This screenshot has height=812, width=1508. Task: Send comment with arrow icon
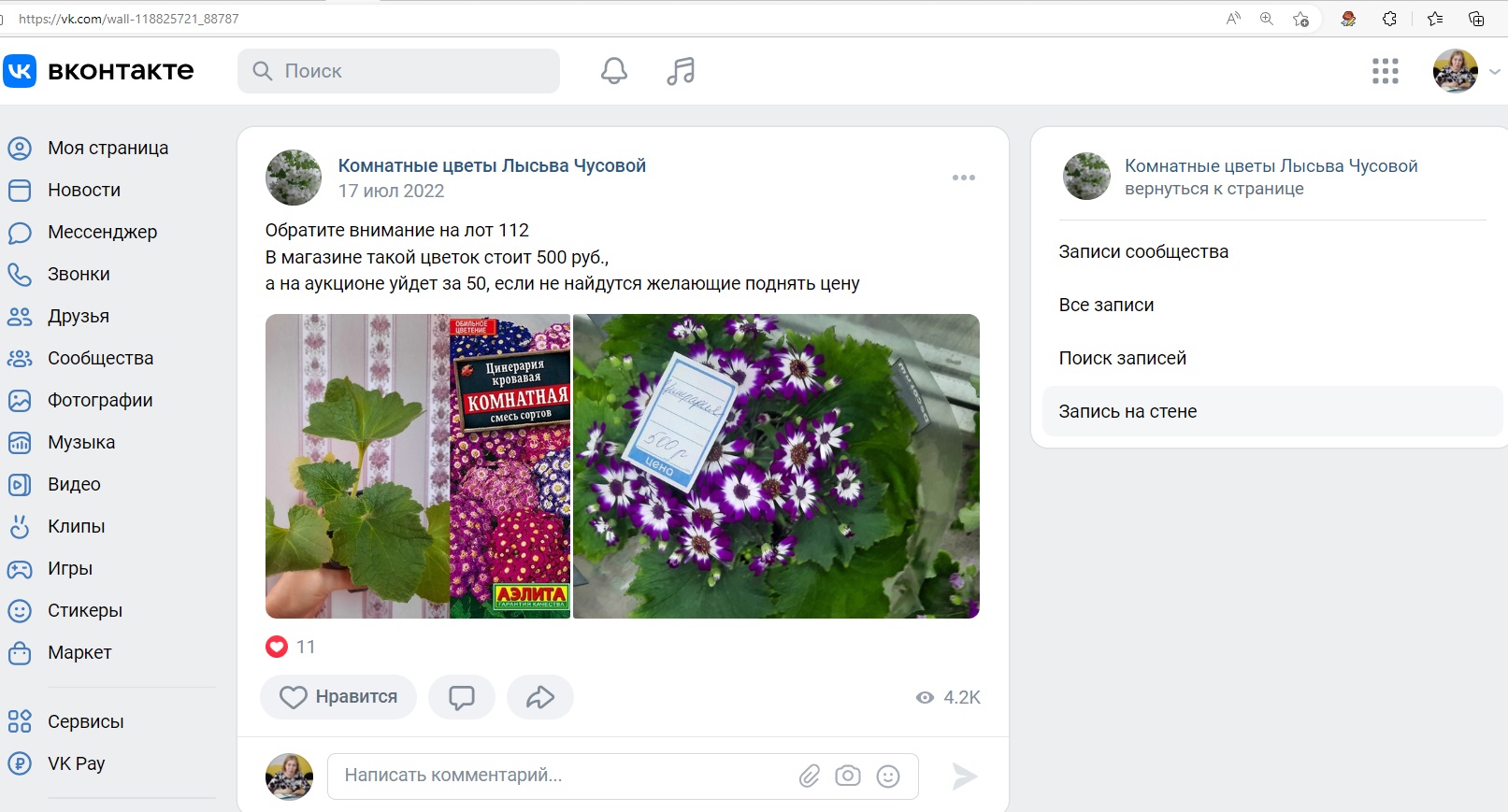click(x=964, y=776)
